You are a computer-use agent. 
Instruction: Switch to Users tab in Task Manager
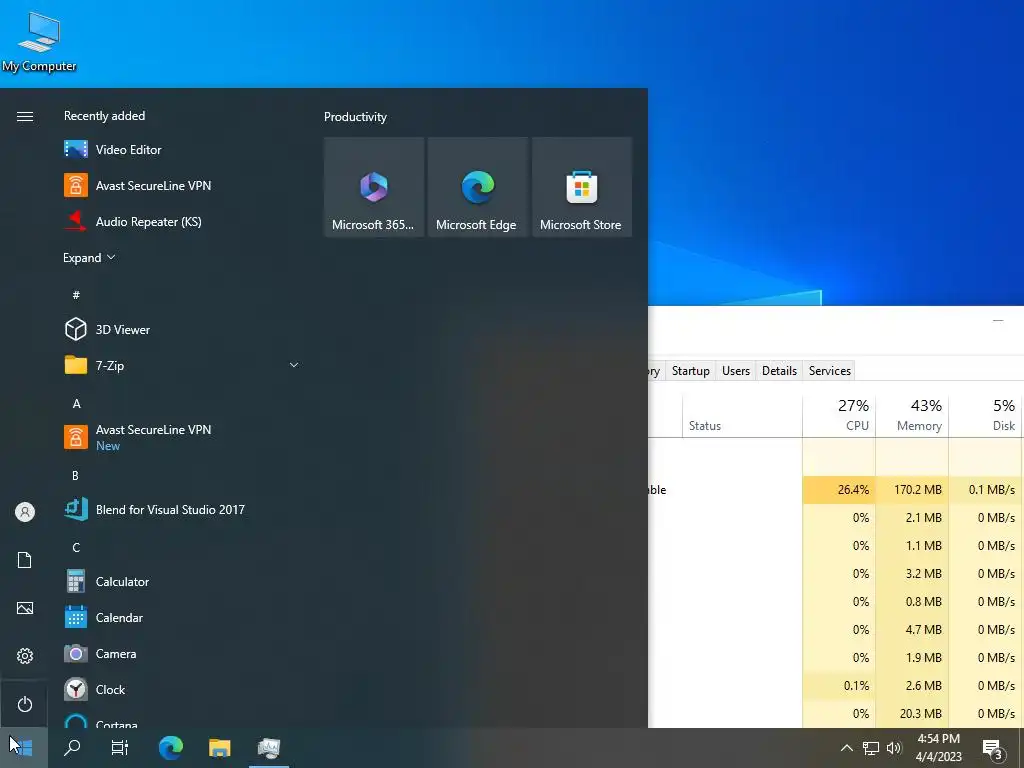pyautogui.click(x=735, y=370)
